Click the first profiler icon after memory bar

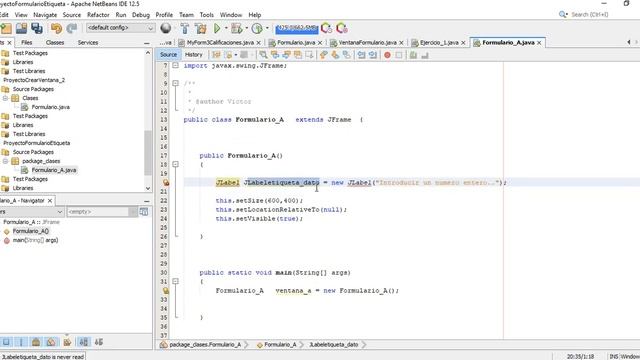pos(326,28)
